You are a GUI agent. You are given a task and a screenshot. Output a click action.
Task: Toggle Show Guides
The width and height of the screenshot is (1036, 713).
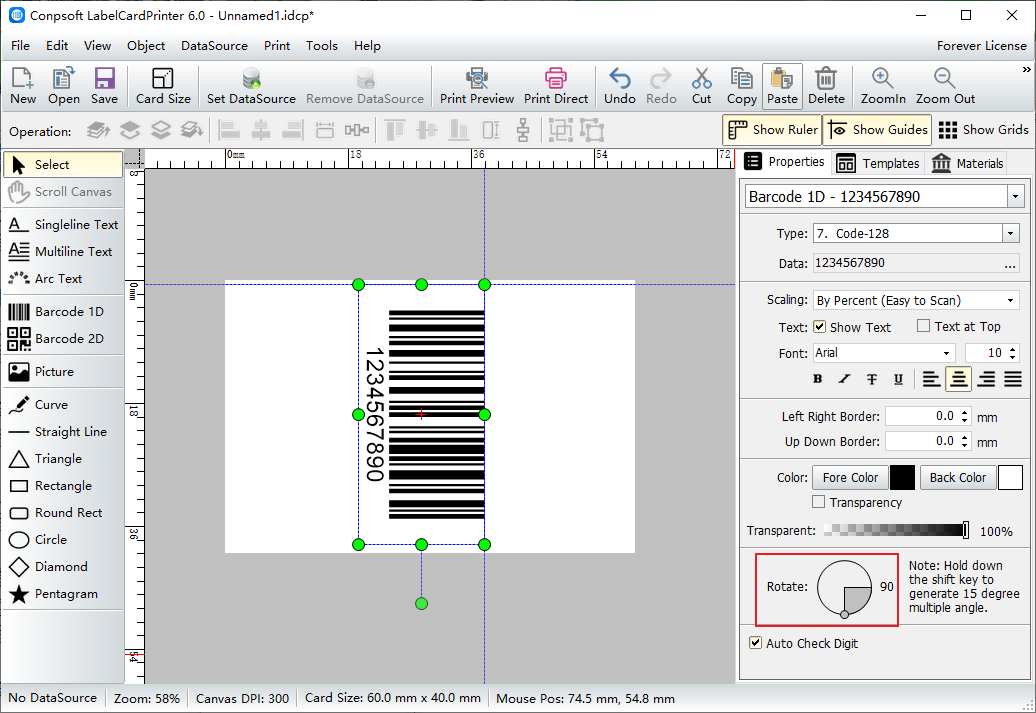877,130
